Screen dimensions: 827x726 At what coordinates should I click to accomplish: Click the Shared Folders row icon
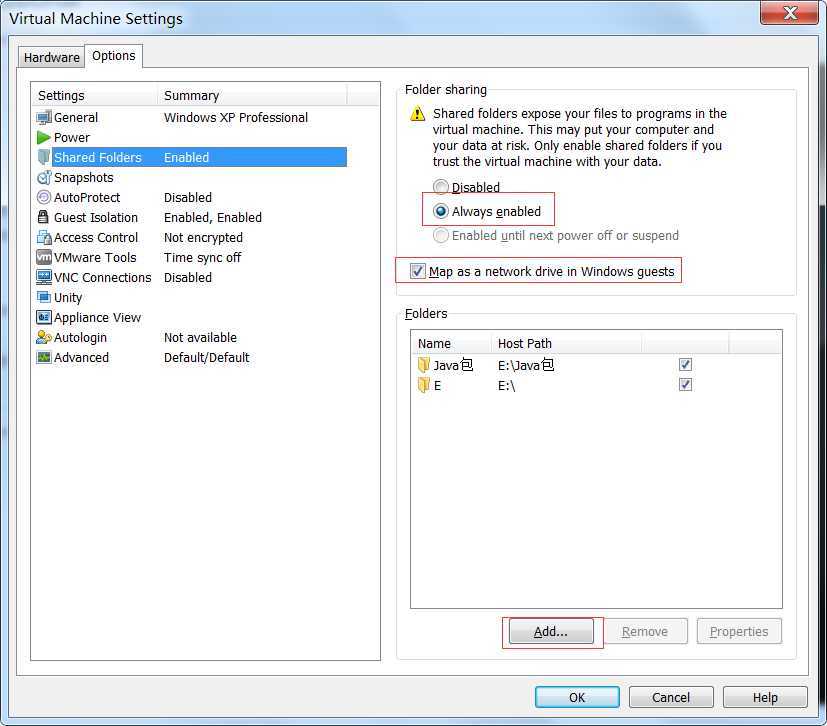point(44,157)
